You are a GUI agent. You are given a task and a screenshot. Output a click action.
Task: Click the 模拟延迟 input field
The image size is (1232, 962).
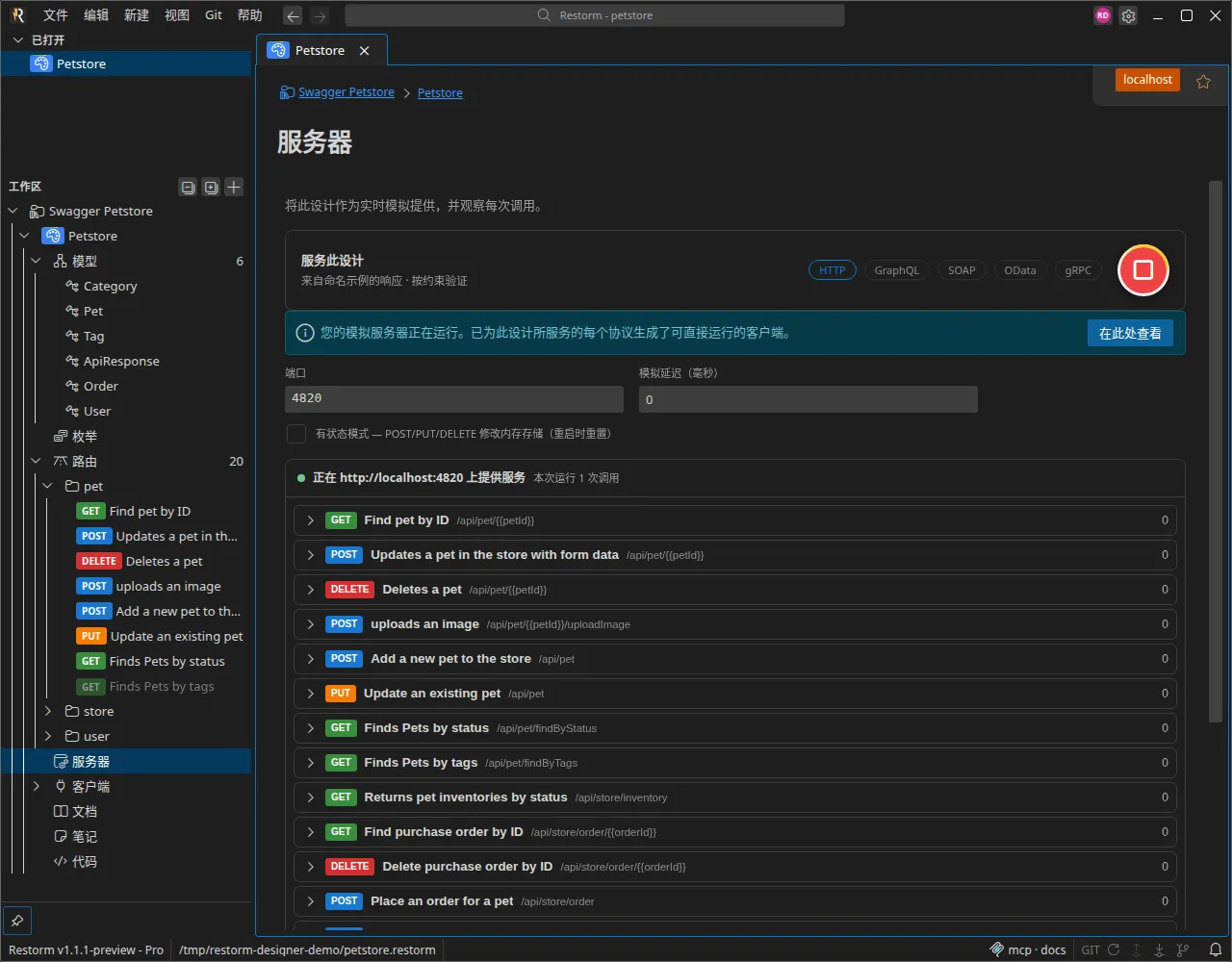click(808, 399)
